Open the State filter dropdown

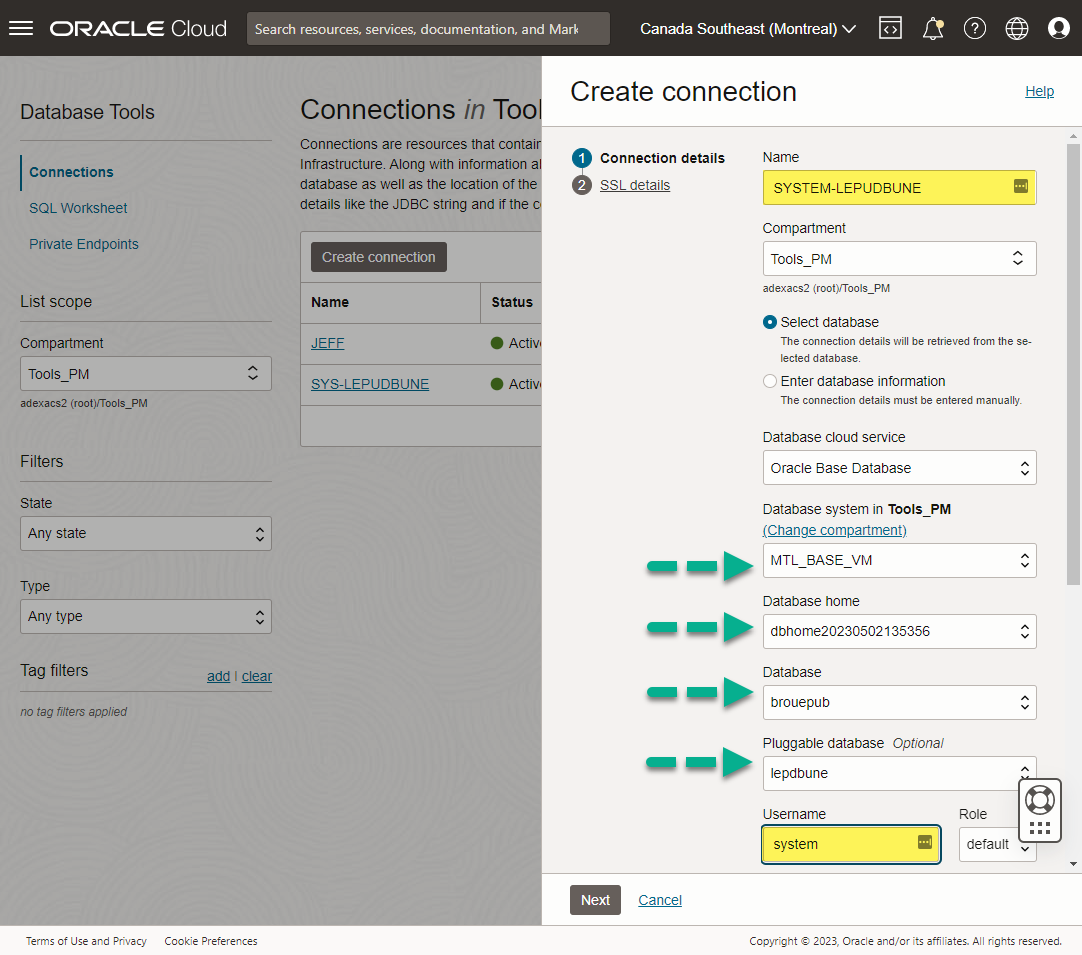point(146,533)
